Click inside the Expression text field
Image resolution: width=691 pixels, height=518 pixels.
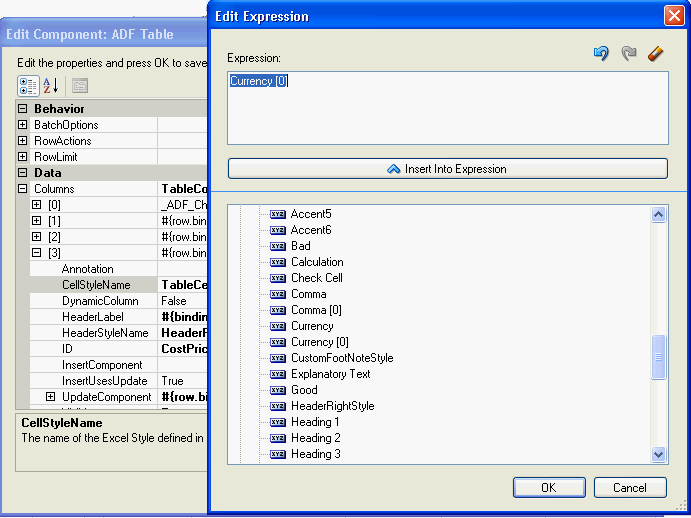pyautogui.click(x=448, y=108)
